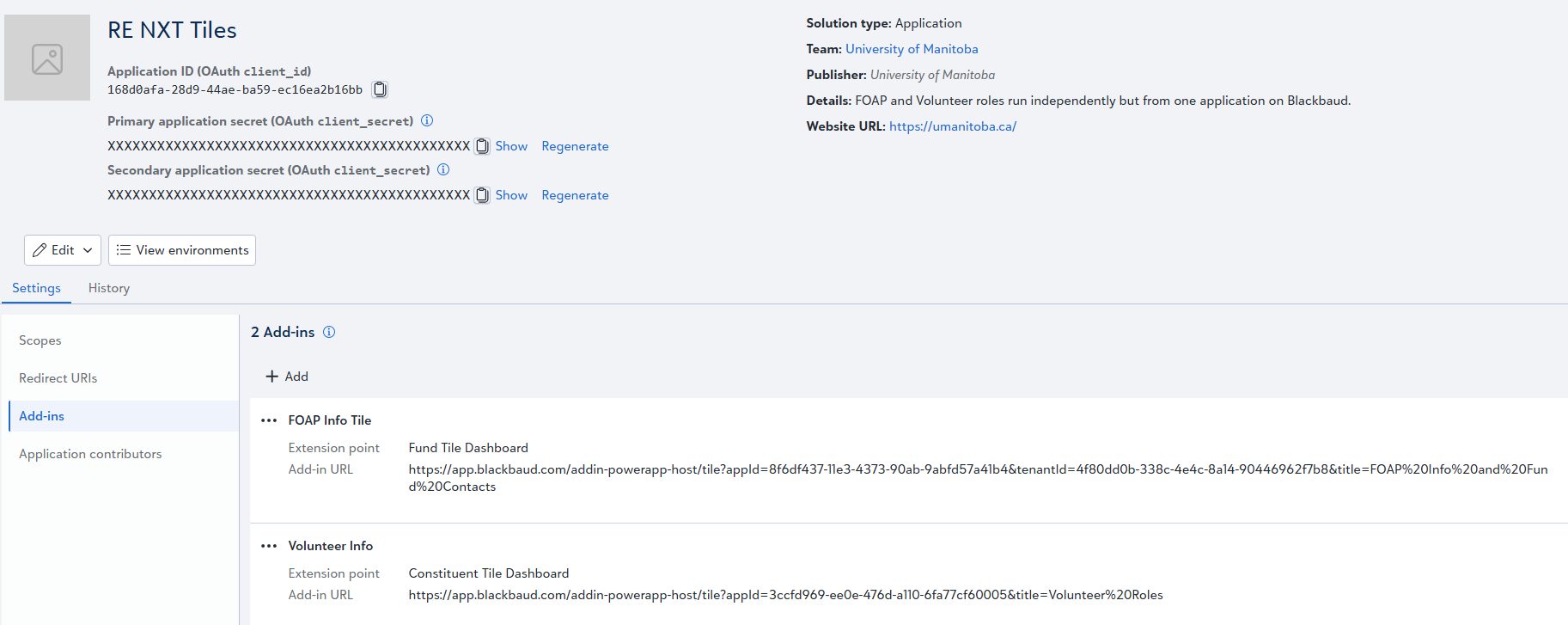Viewport: 1568px width, 625px height.
Task: Click the RE NXT Tiles application title
Action: pyautogui.click(x=172, y=30)
